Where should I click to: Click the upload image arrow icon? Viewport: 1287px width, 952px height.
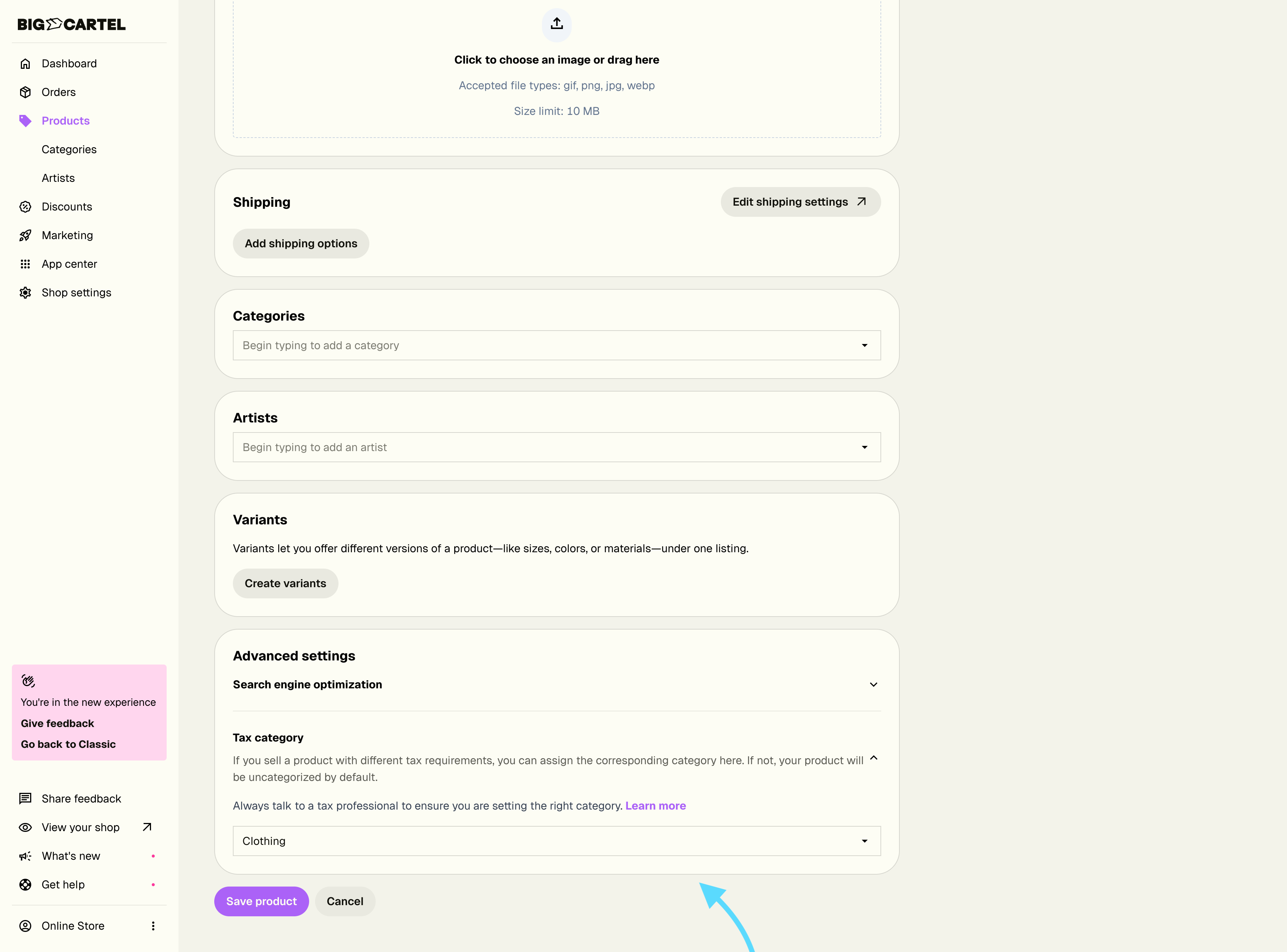pos(556,24)
